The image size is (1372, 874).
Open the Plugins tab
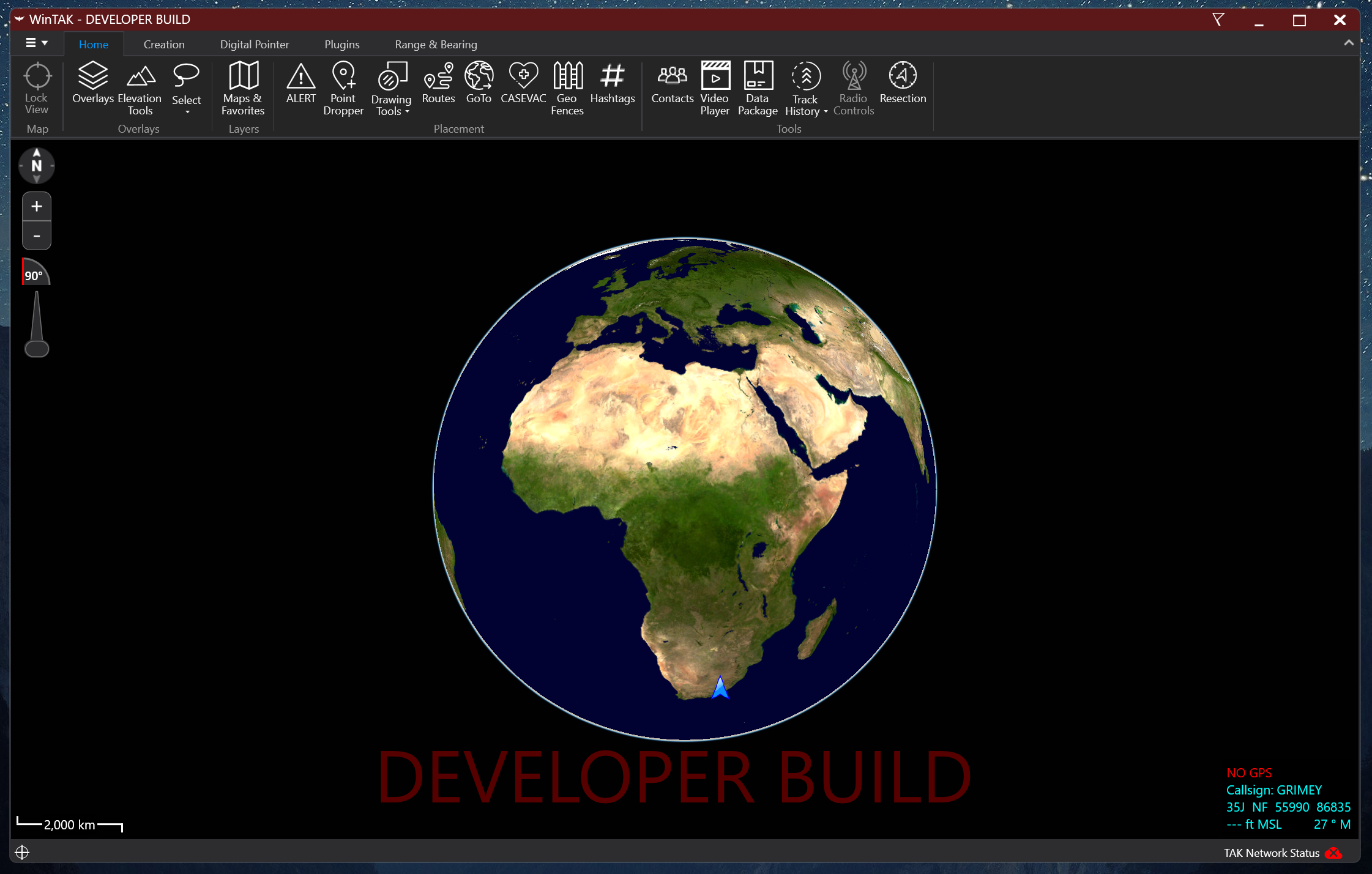342,45
